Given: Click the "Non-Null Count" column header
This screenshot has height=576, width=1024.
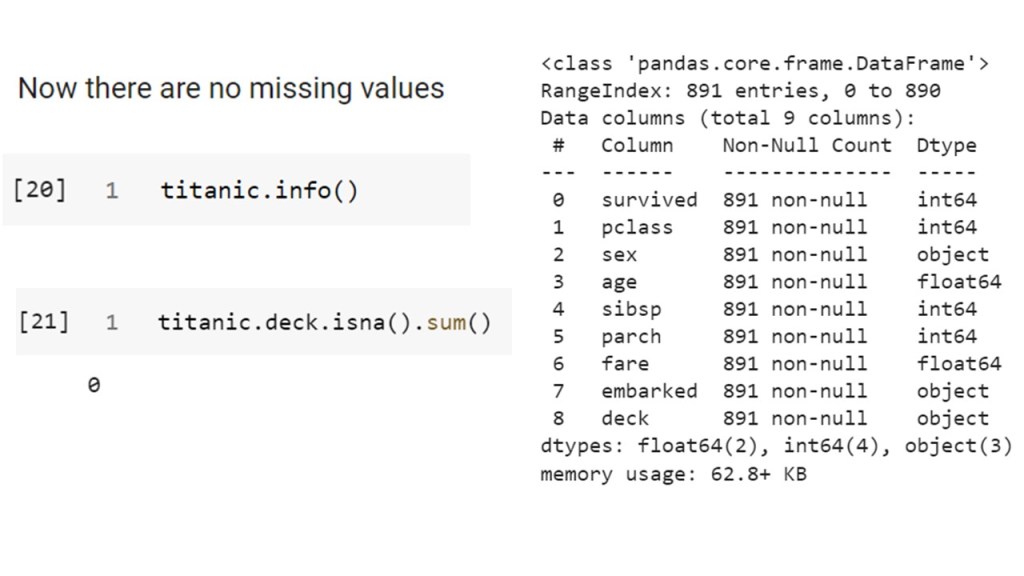Looking at the screenshot, I should click(806, 145).
